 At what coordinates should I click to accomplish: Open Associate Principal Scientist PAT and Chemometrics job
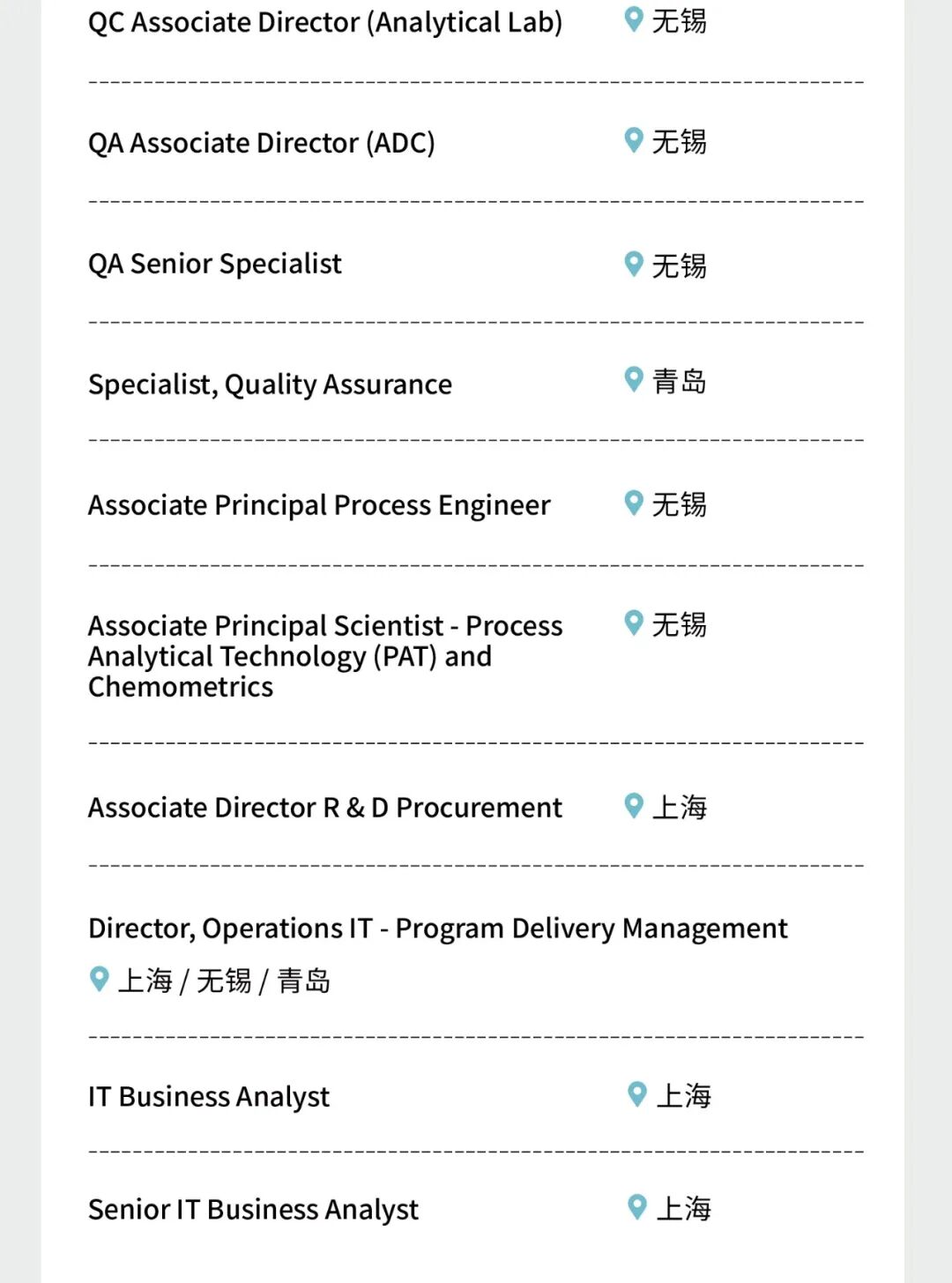tap(325, 656)
